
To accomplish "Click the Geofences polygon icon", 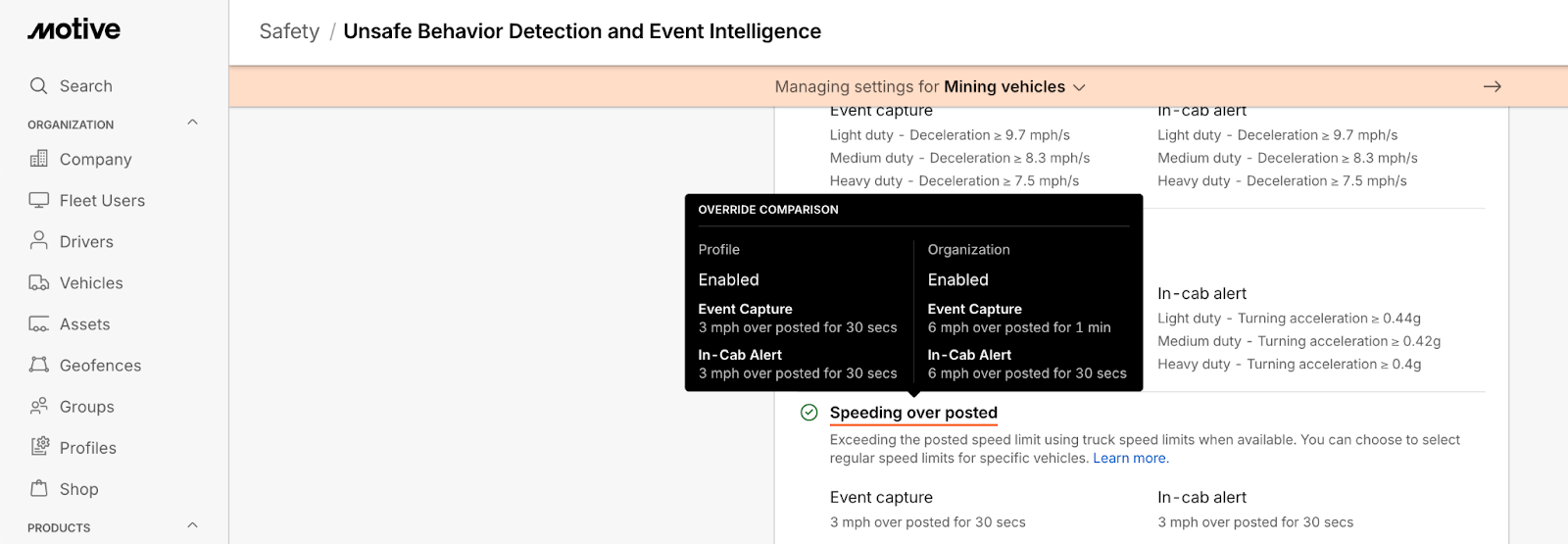I will point(38,365).
